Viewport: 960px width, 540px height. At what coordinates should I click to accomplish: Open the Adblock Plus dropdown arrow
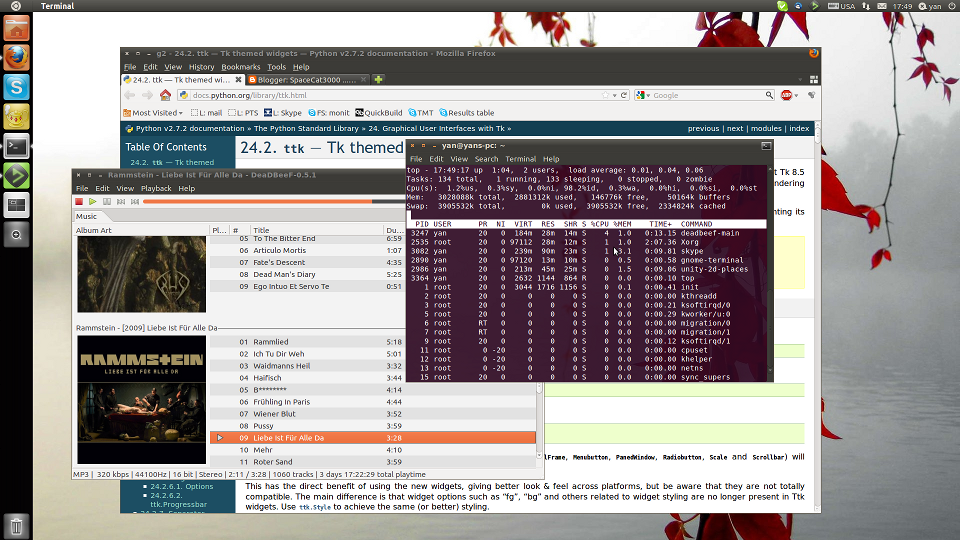click(x=796, y=96)
